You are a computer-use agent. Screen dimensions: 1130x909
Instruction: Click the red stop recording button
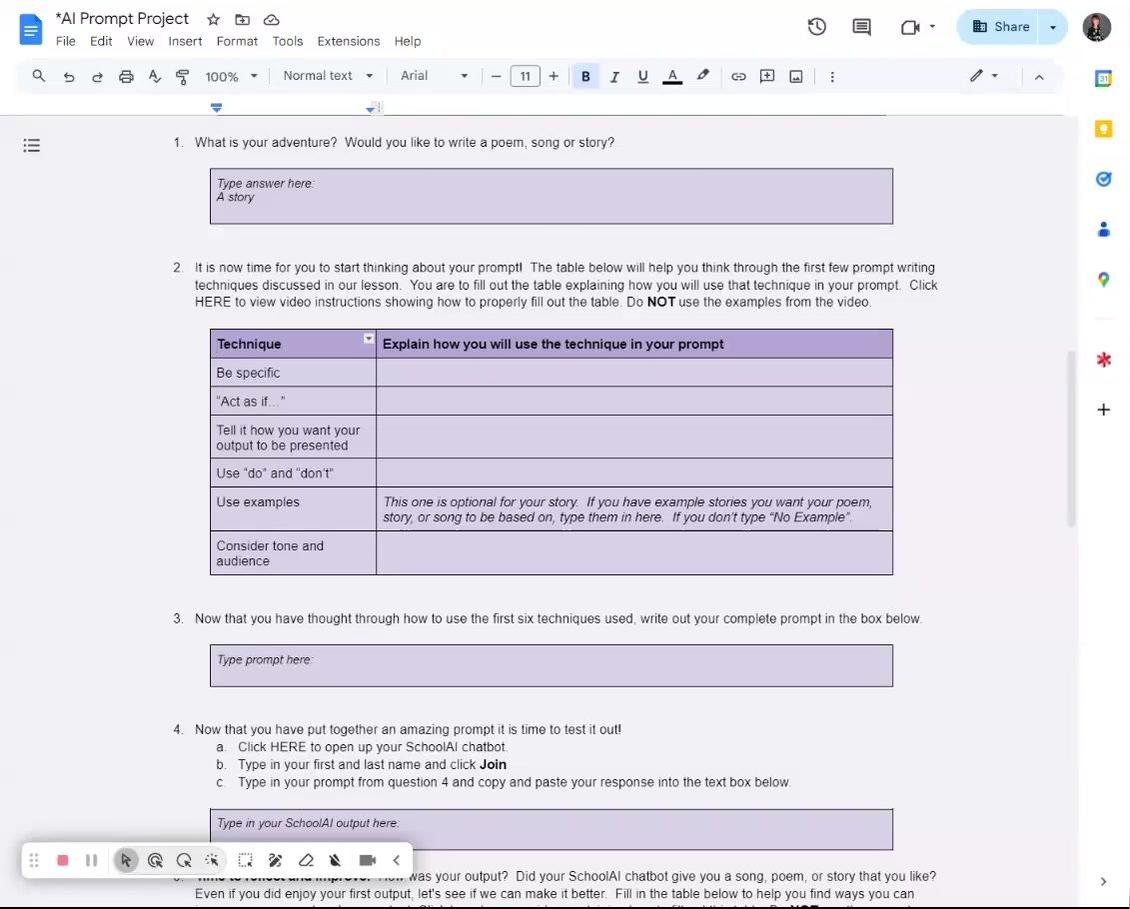pyautogui.click(x=62, y=860)
